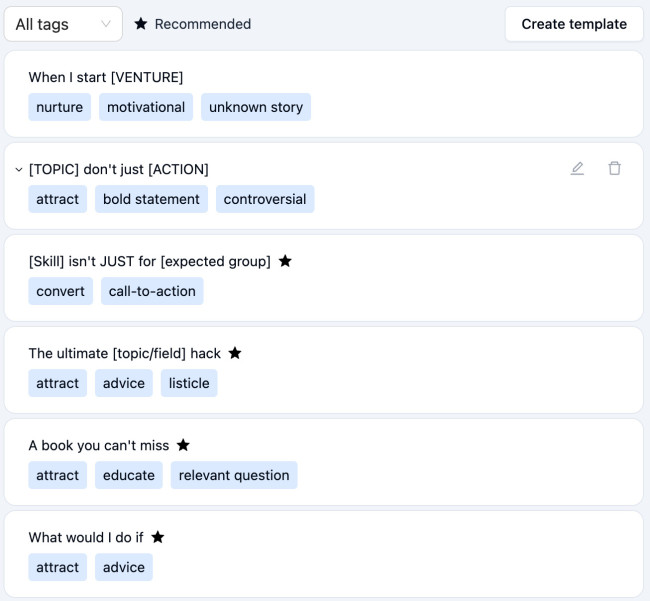Click the pencil edit icon on TOPIC template

click(577, 168)
